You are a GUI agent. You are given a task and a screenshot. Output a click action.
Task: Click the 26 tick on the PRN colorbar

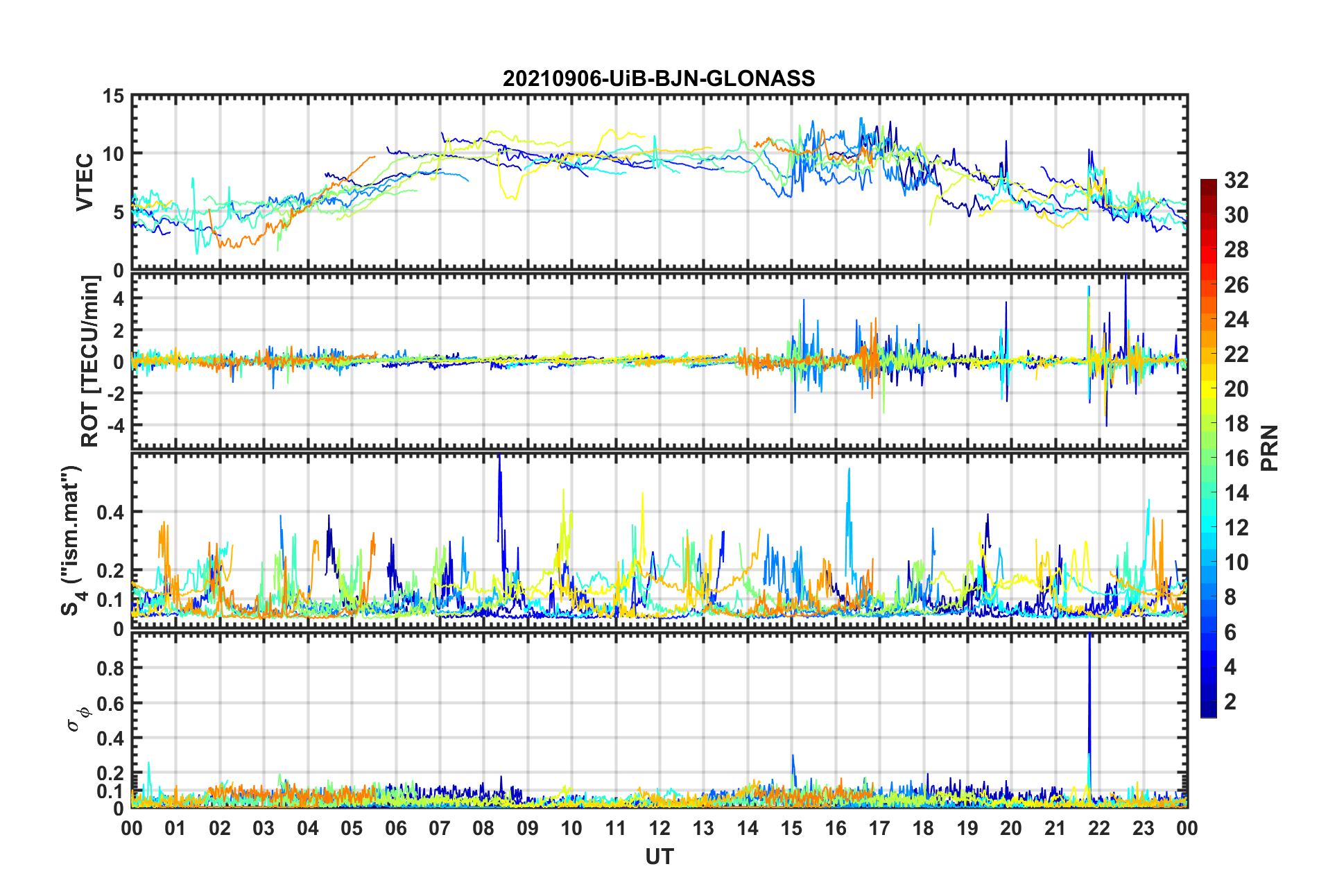click(x=1236, y=285)
